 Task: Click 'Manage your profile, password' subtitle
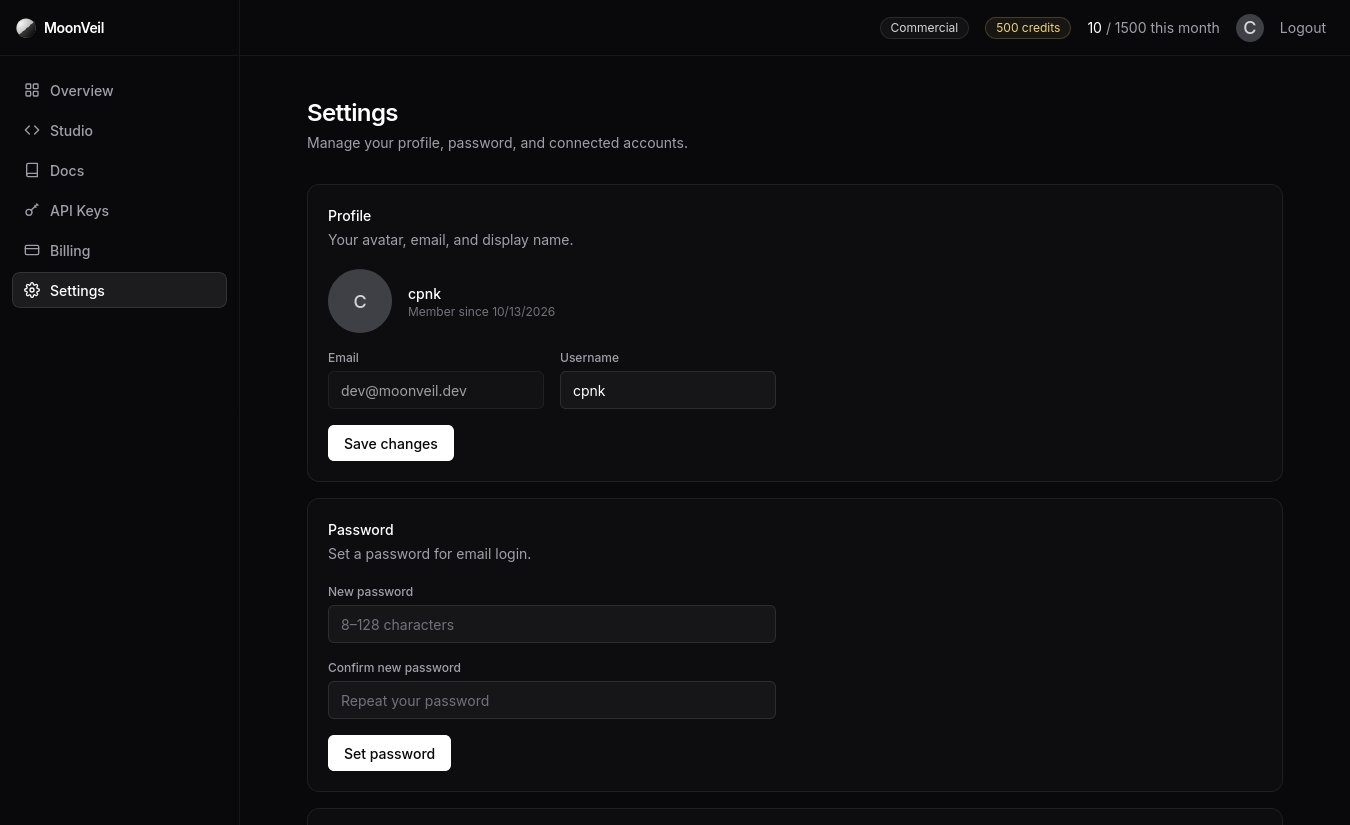point(497,143)
